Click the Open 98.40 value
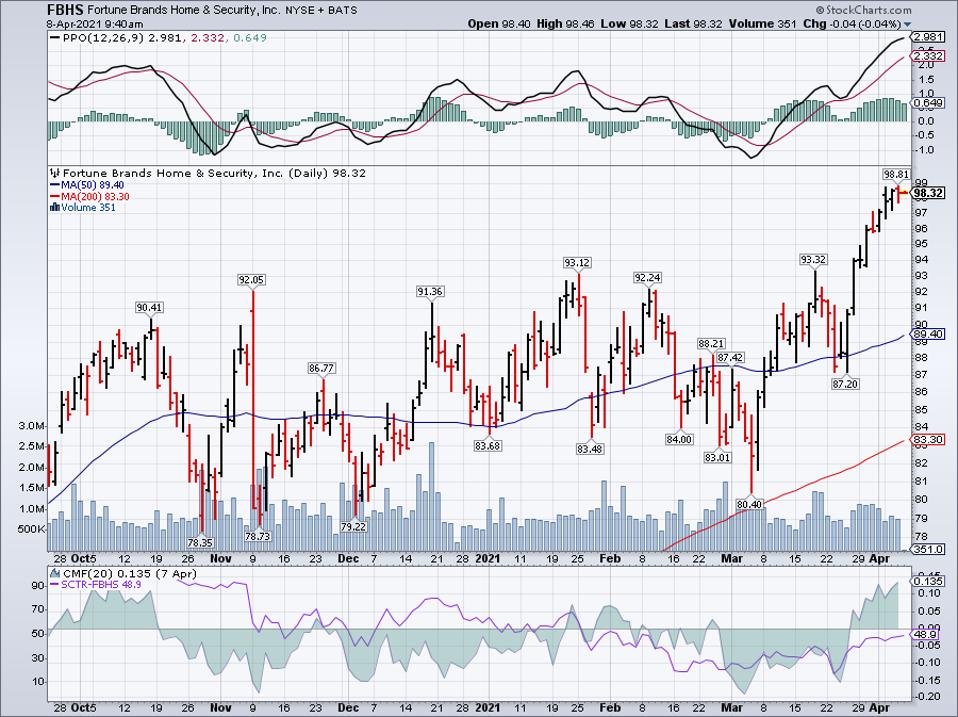 pyautogui.click(x=499, y=24)
